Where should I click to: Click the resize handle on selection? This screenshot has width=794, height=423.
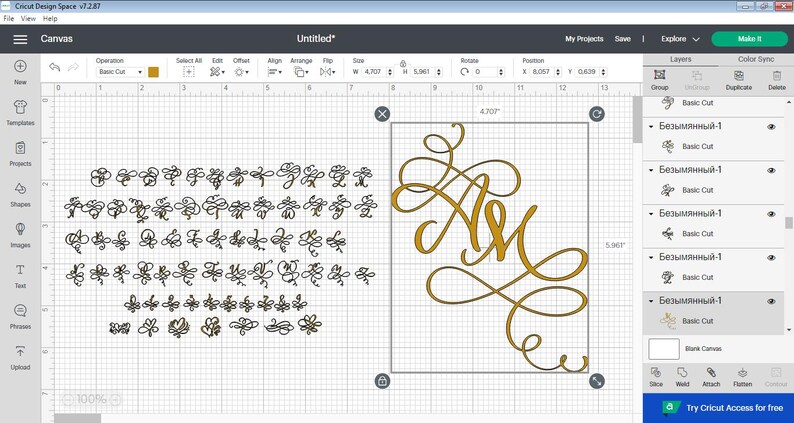click(x=597, y=381)
